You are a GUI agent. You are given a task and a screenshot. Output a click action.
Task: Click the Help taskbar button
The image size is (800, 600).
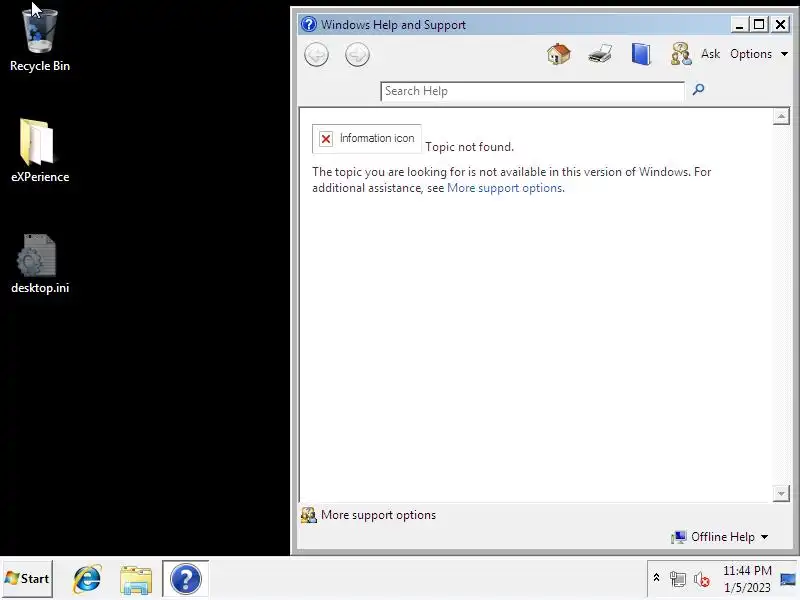186,579
